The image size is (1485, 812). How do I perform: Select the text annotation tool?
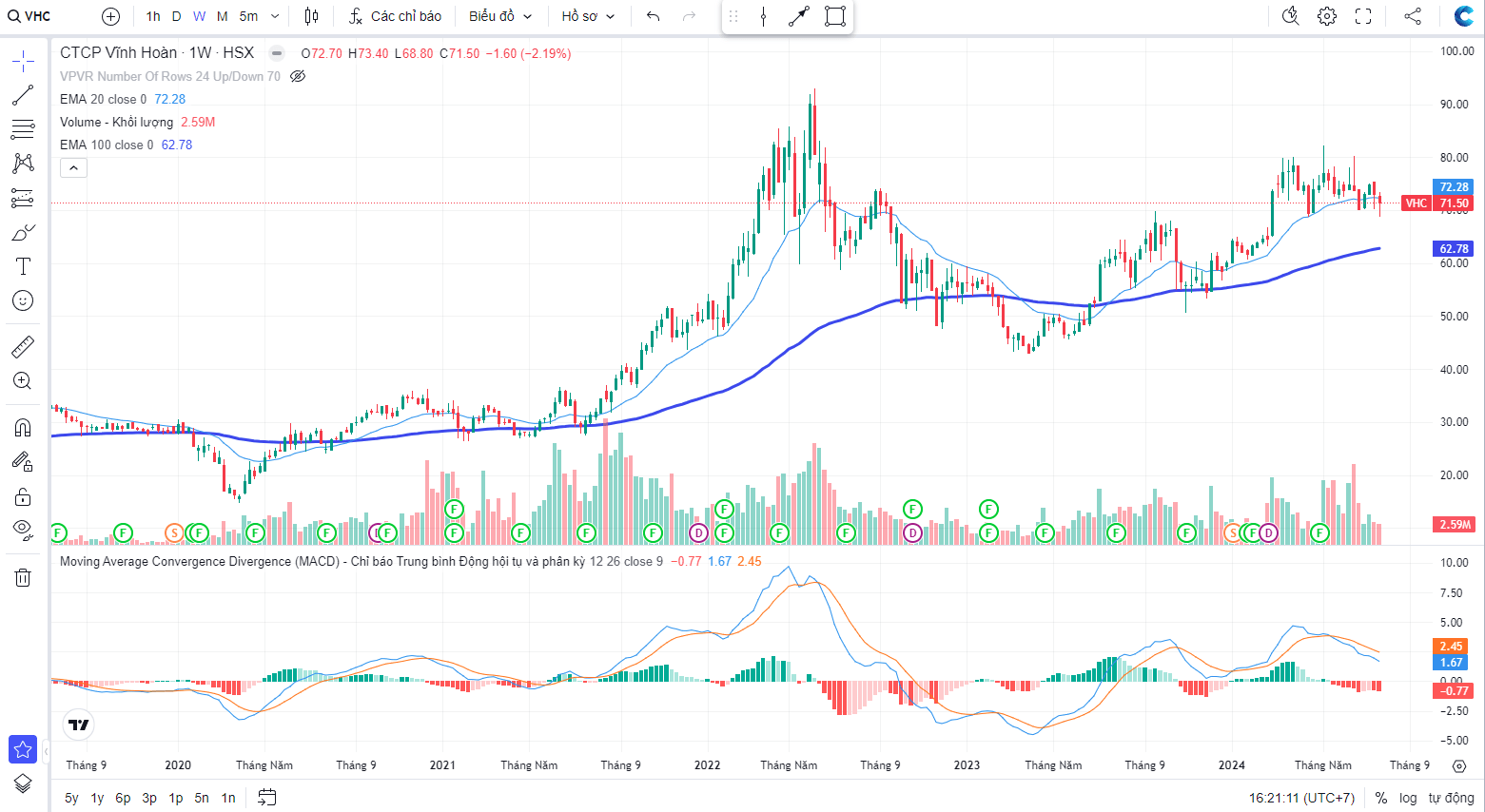(x=23, y=266)
